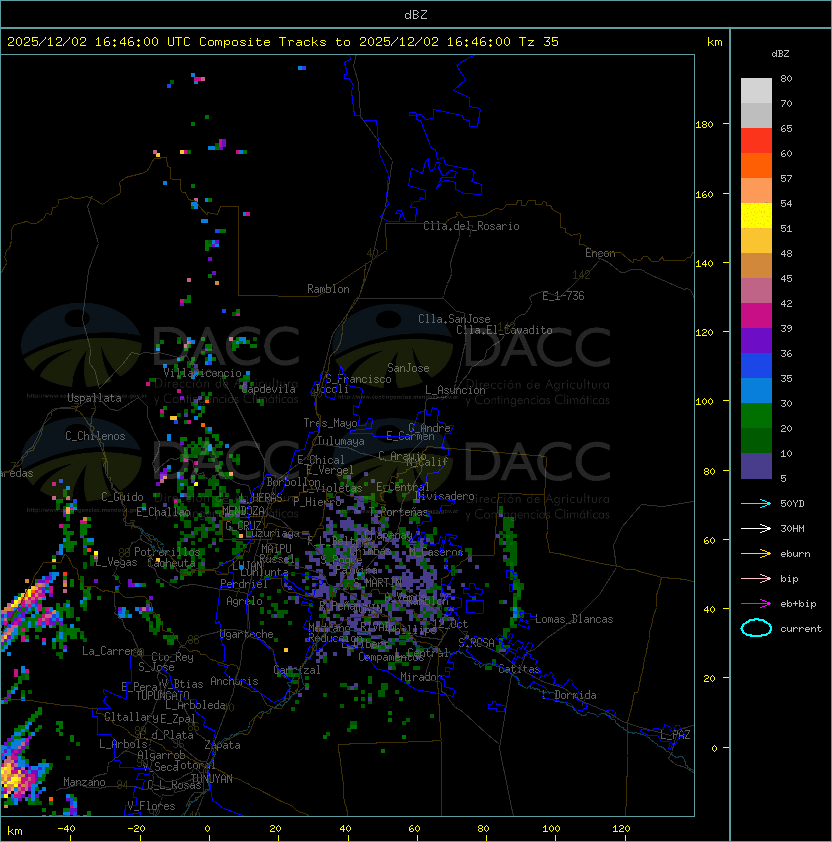Click the 'Clla.SanJose' map label
832x842 pixels.
tap(454, 319)
